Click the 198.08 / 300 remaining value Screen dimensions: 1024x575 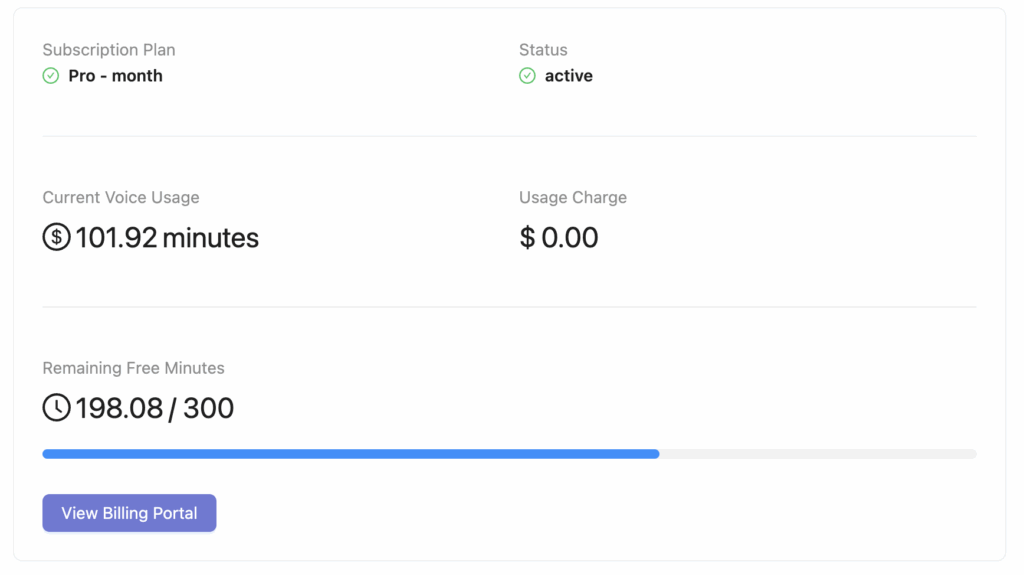point(155,408)
